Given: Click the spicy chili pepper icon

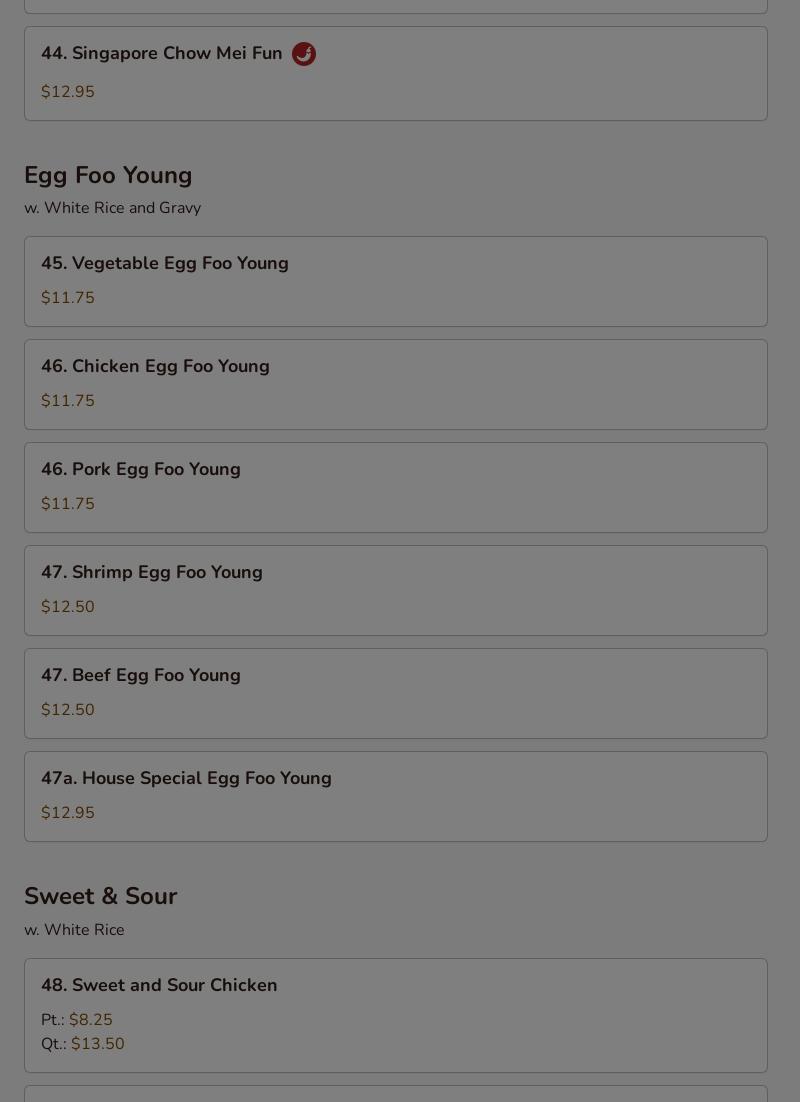Looking at the screenshot, I should [x=304, y=54].
